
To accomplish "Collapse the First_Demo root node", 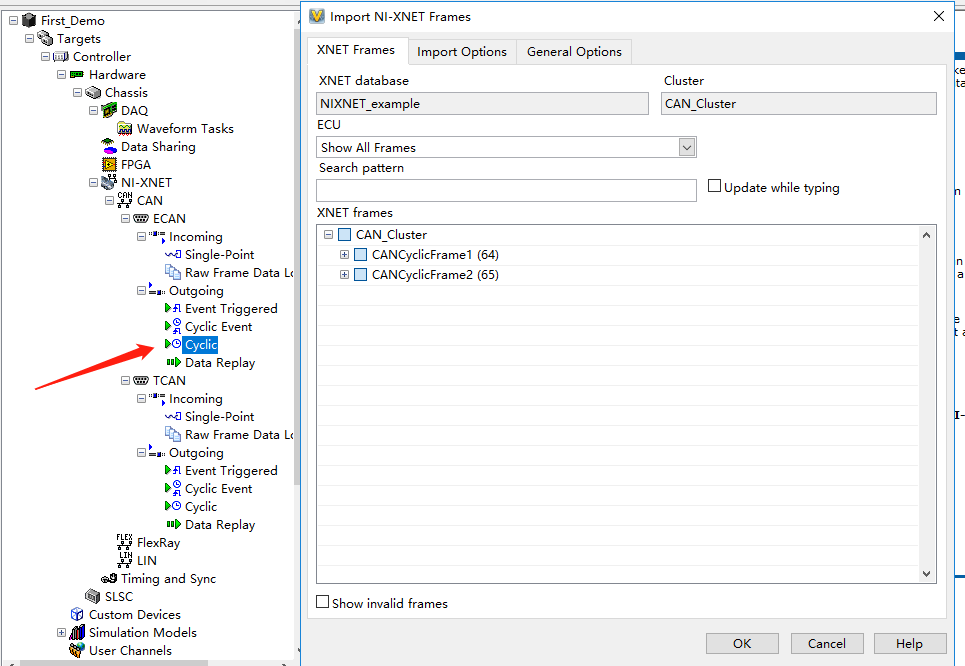I will tap(14, 20).
